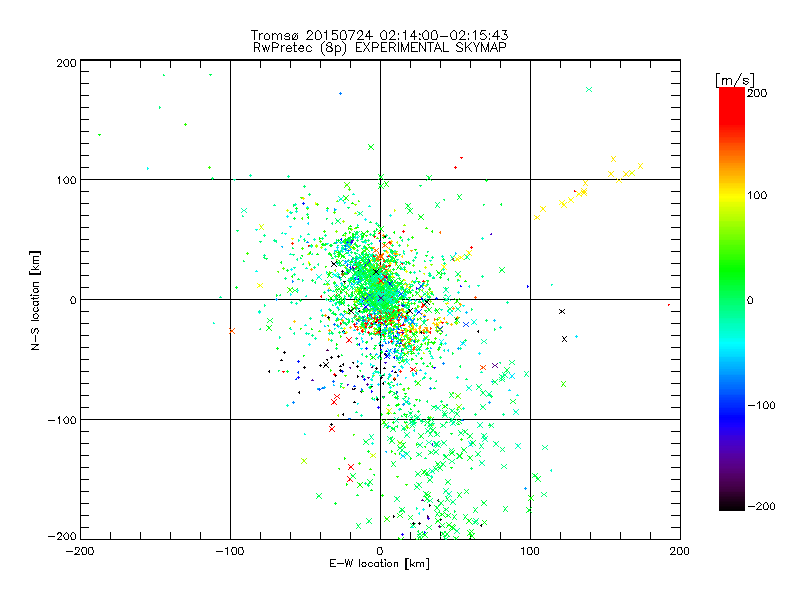The width and height of the screenshot is (800, 600).
Task: Click the y-axis tick label '200'
Action: click(x=67, y=63)
